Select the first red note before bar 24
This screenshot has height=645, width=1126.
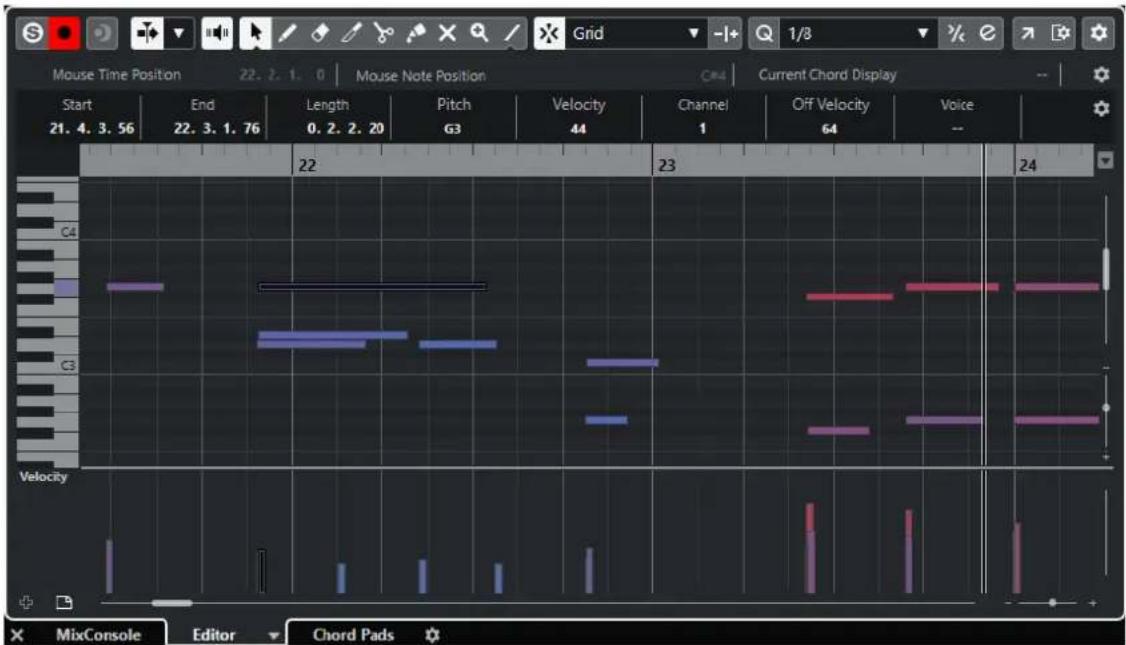point(850,297)
